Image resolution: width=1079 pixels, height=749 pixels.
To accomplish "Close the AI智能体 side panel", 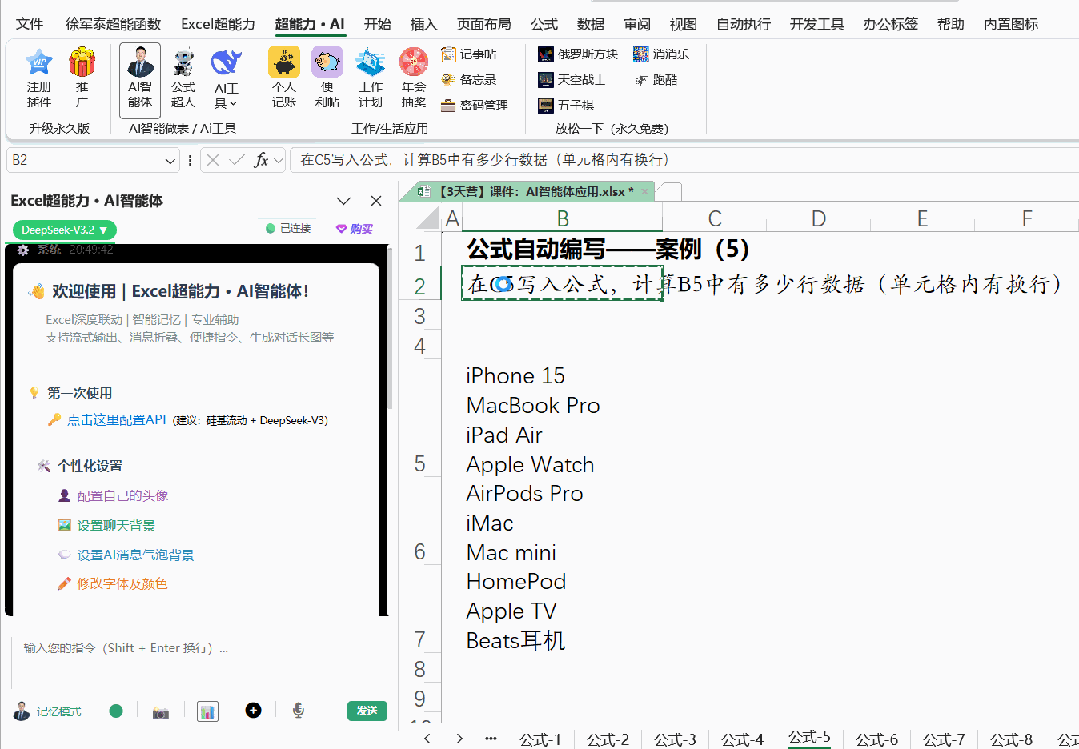I will pos(376,201).
